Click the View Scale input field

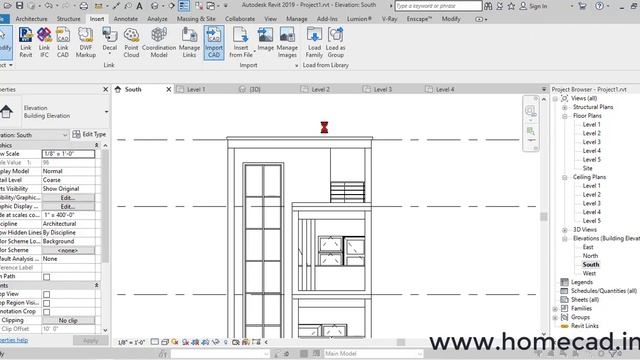click(68, 154)
